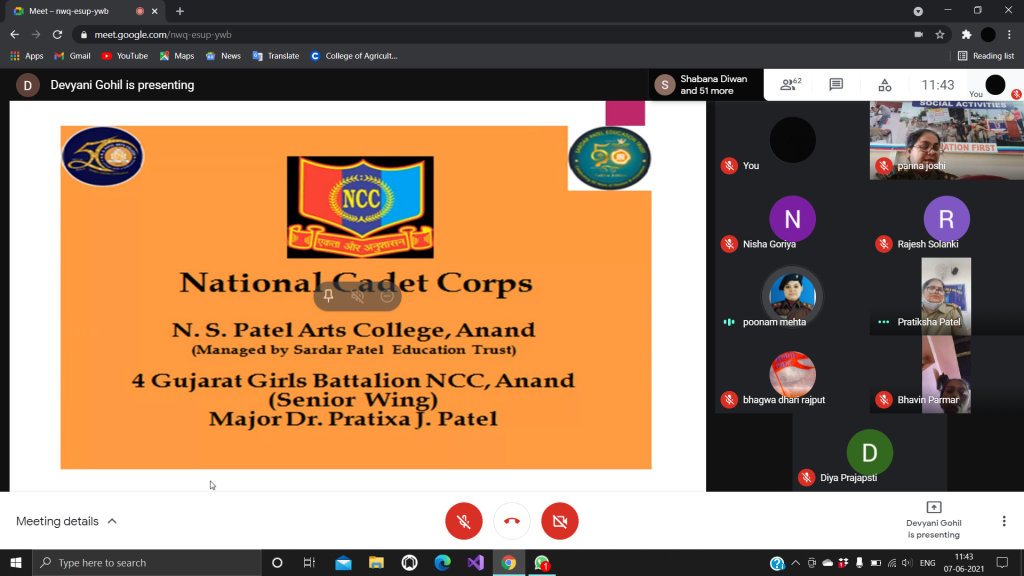
Task: Reload the Meet page
Action: [x=57, y=35]
